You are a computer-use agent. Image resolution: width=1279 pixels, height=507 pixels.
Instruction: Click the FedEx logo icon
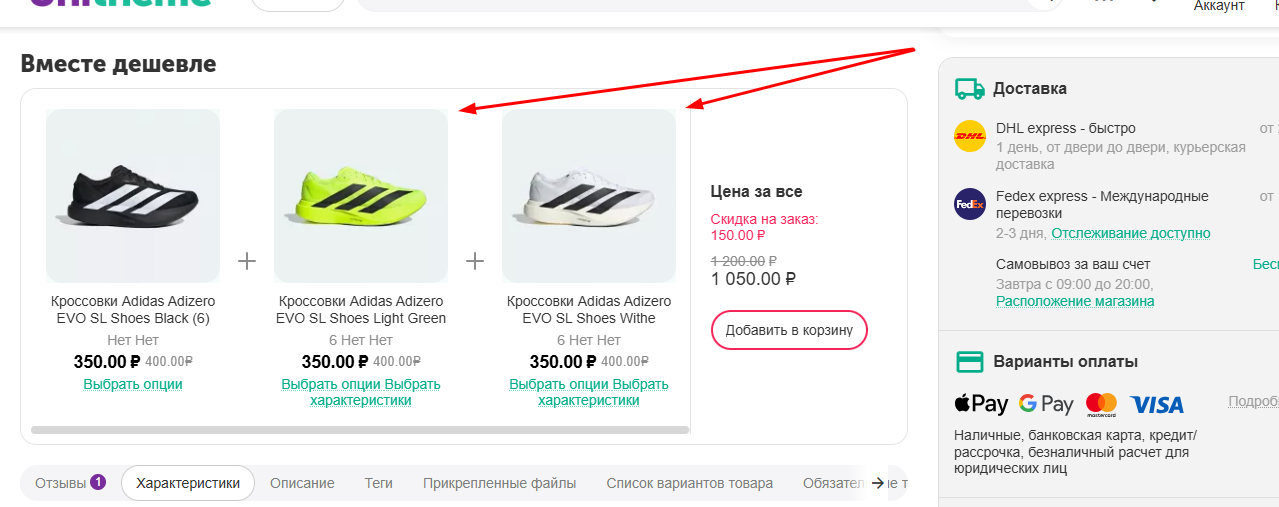[x=970, y=204]
